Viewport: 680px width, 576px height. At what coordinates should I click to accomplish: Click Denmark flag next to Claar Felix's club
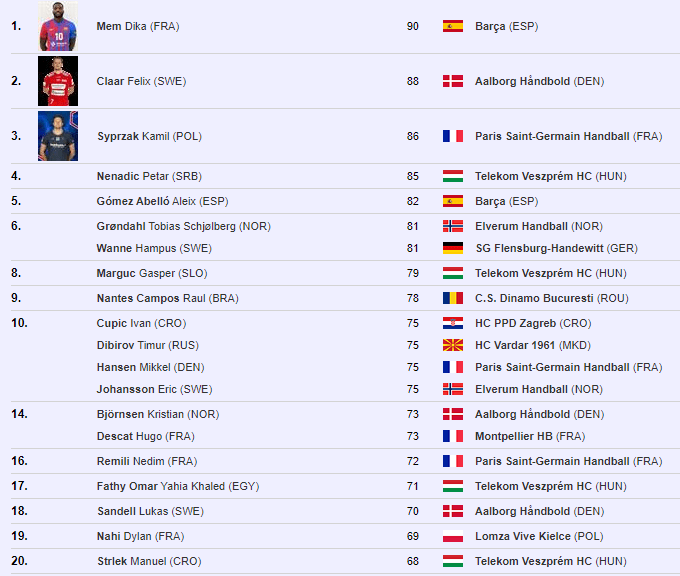pos(452,81)
